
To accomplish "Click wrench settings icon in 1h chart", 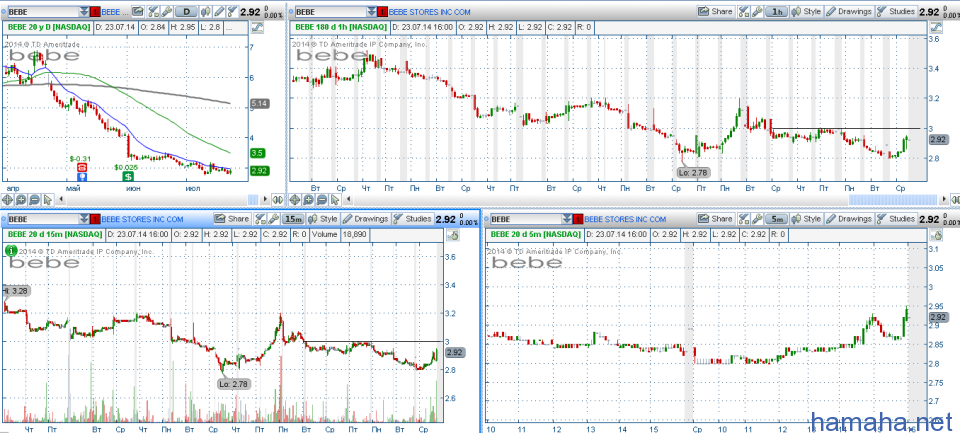I will pos(757,12).
